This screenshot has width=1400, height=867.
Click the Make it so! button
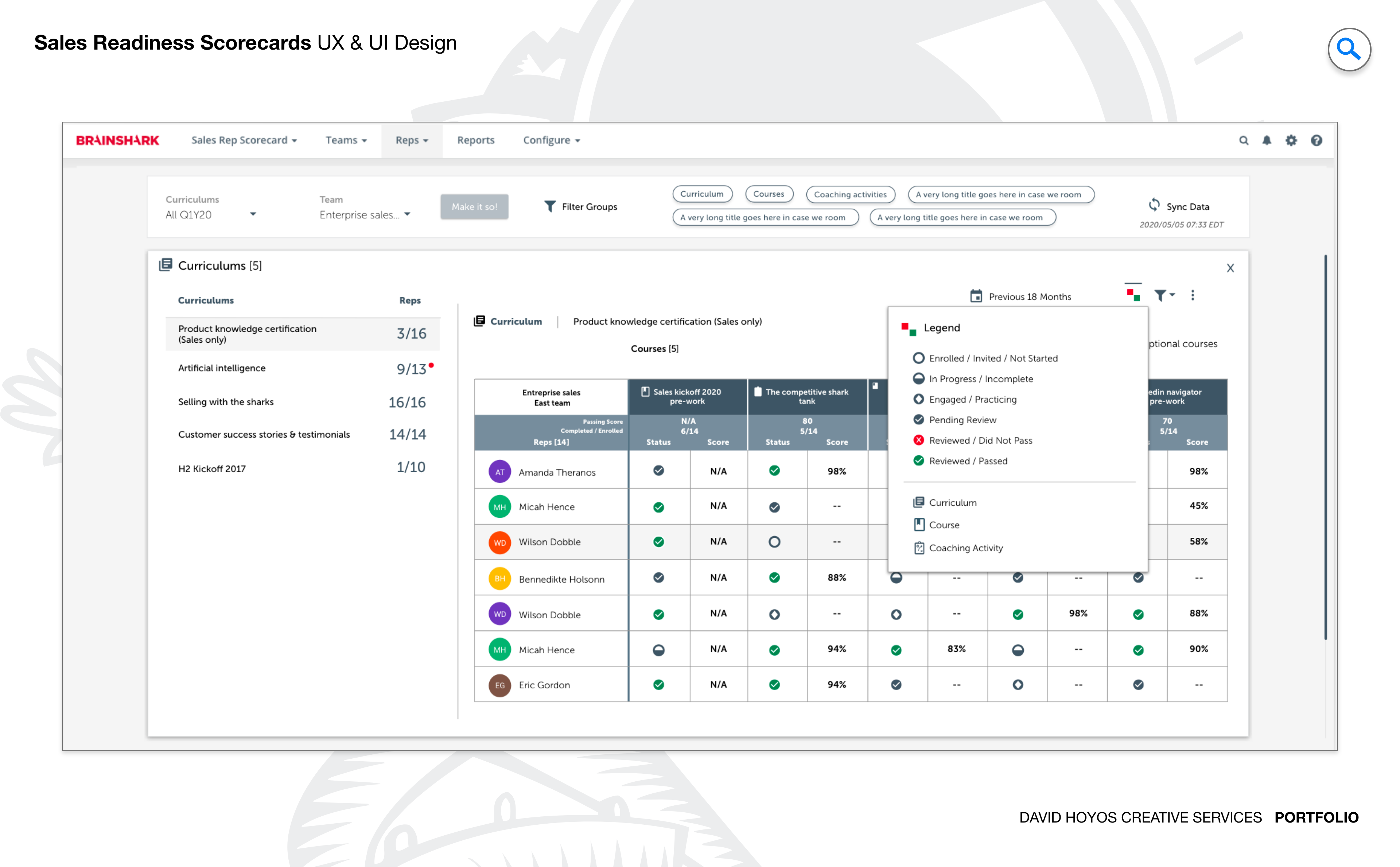pyautogui.click(x=474, y=206)
